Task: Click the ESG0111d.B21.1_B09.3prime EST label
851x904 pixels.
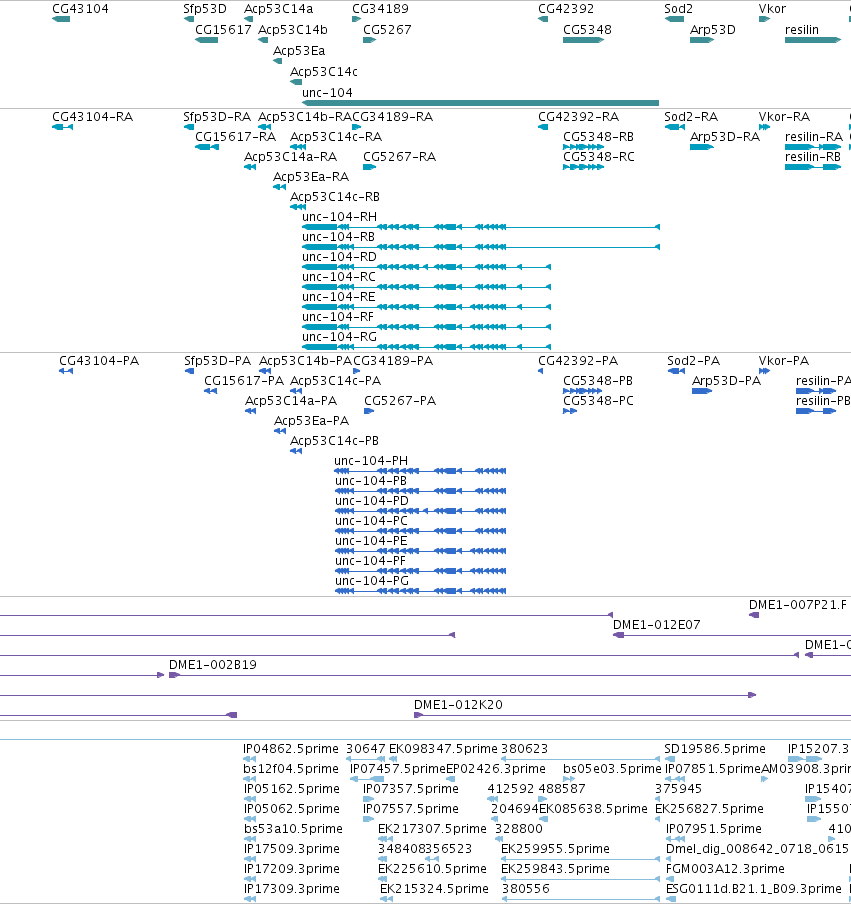Action: (x=754, y=889)
